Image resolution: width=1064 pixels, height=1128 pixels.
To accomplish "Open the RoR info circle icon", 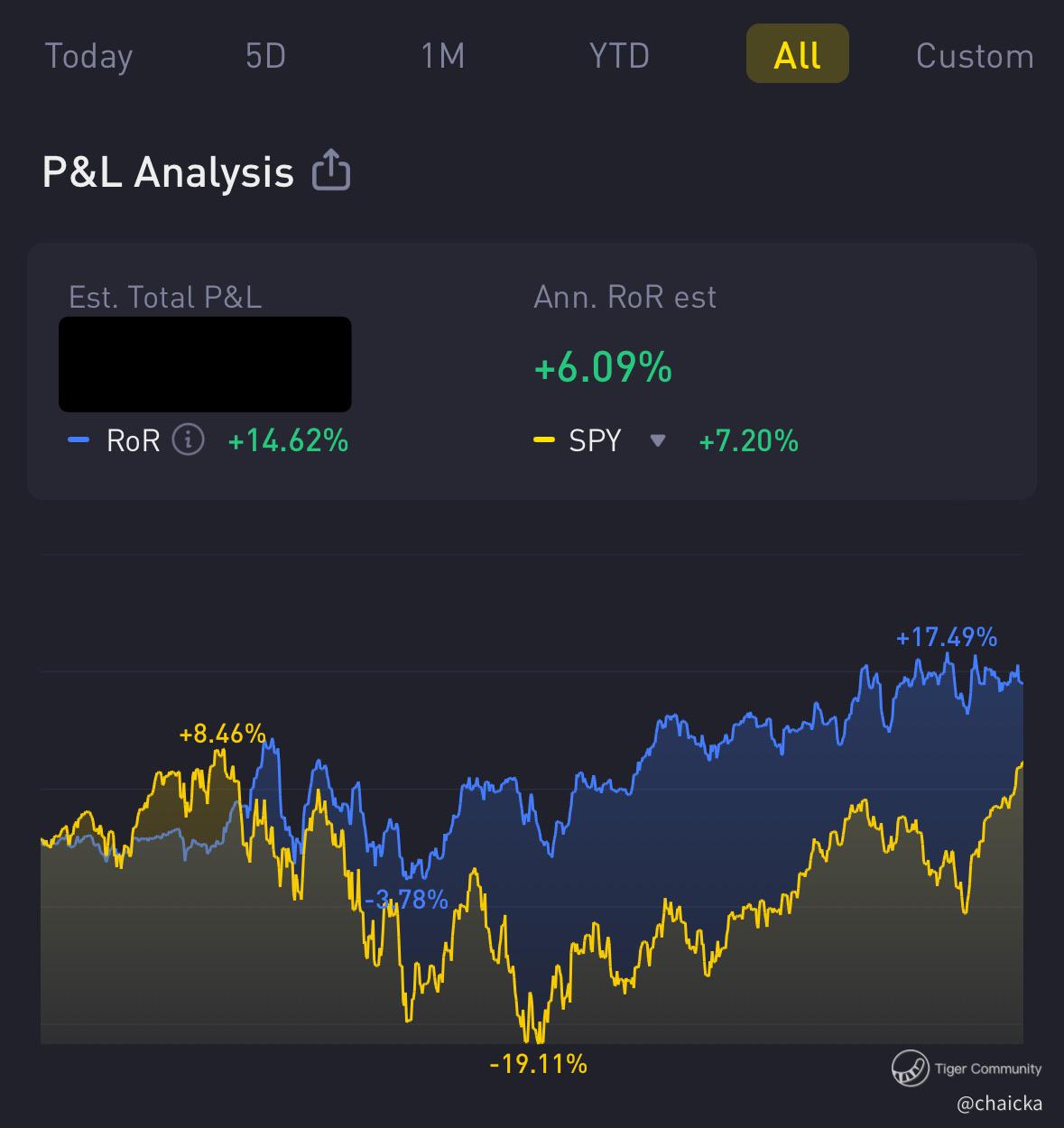I will pos(188,440).
